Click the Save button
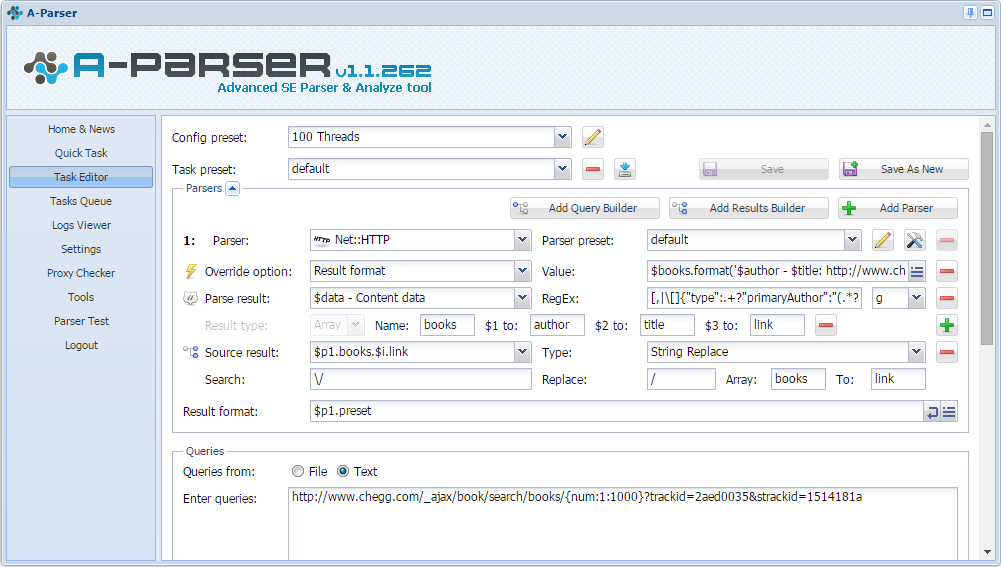Viewport: 1001px width, 567px height. [x=764, y=169]
